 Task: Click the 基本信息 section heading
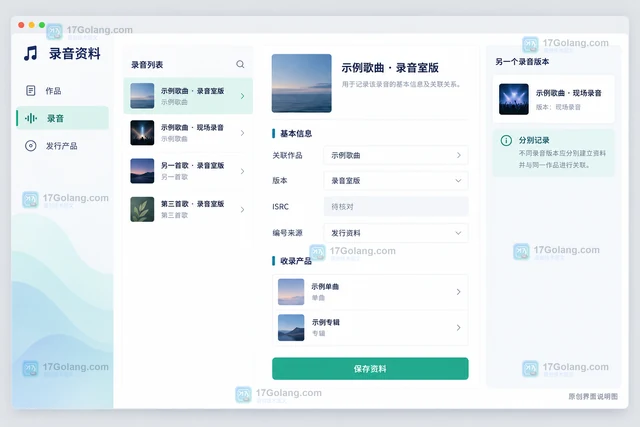296,133
